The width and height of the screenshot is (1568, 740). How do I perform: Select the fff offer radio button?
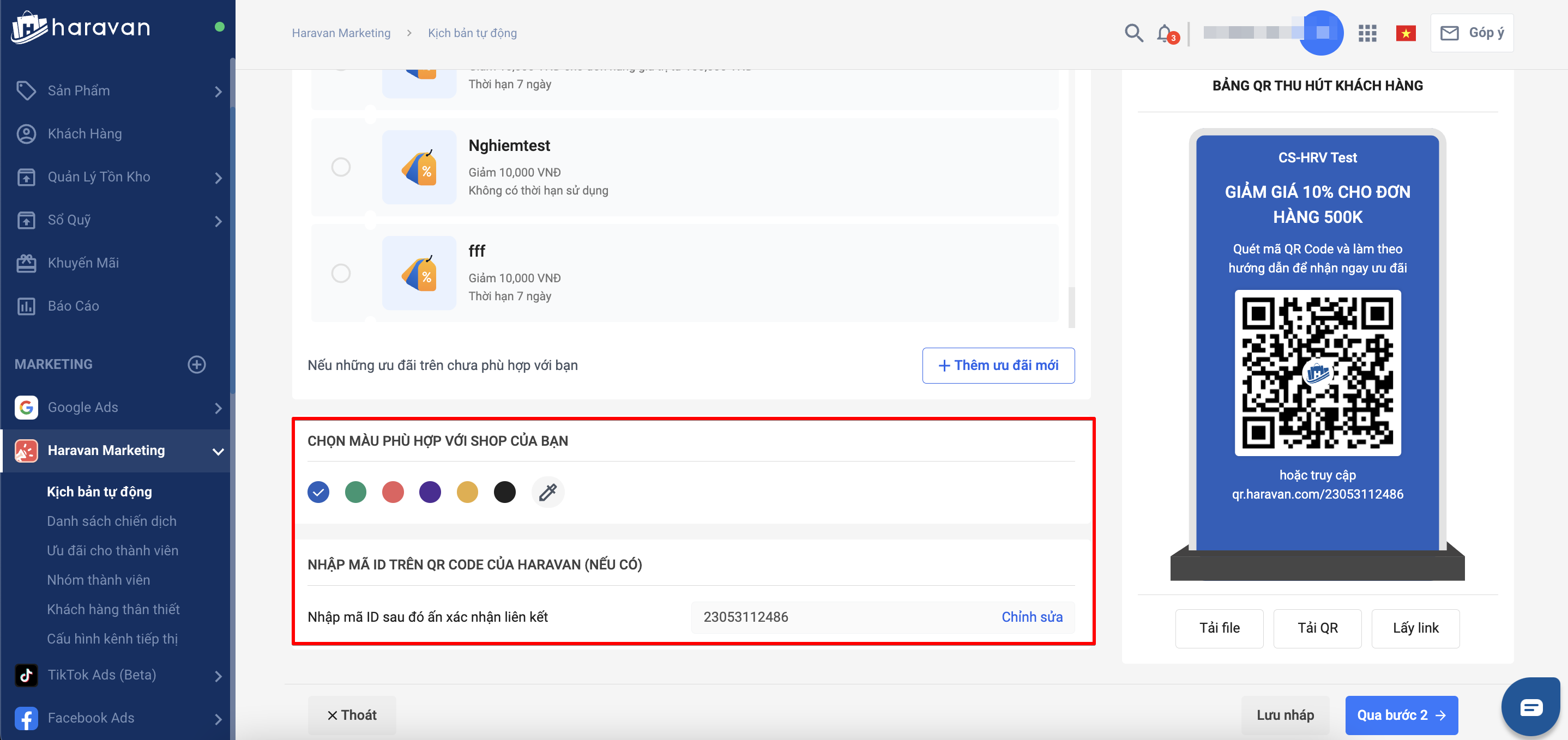[x=341, y=272]
